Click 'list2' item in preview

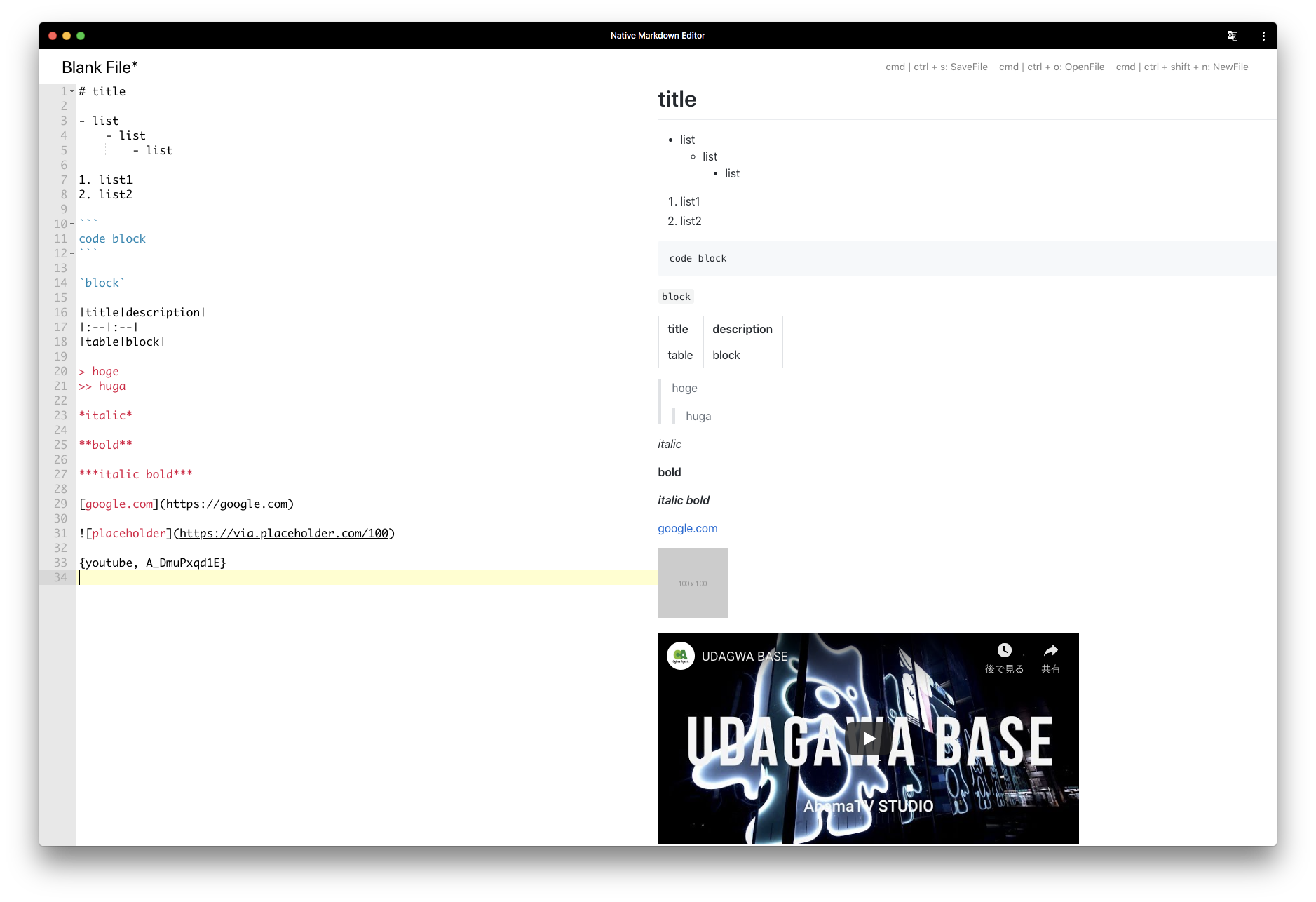coord(691,221)
